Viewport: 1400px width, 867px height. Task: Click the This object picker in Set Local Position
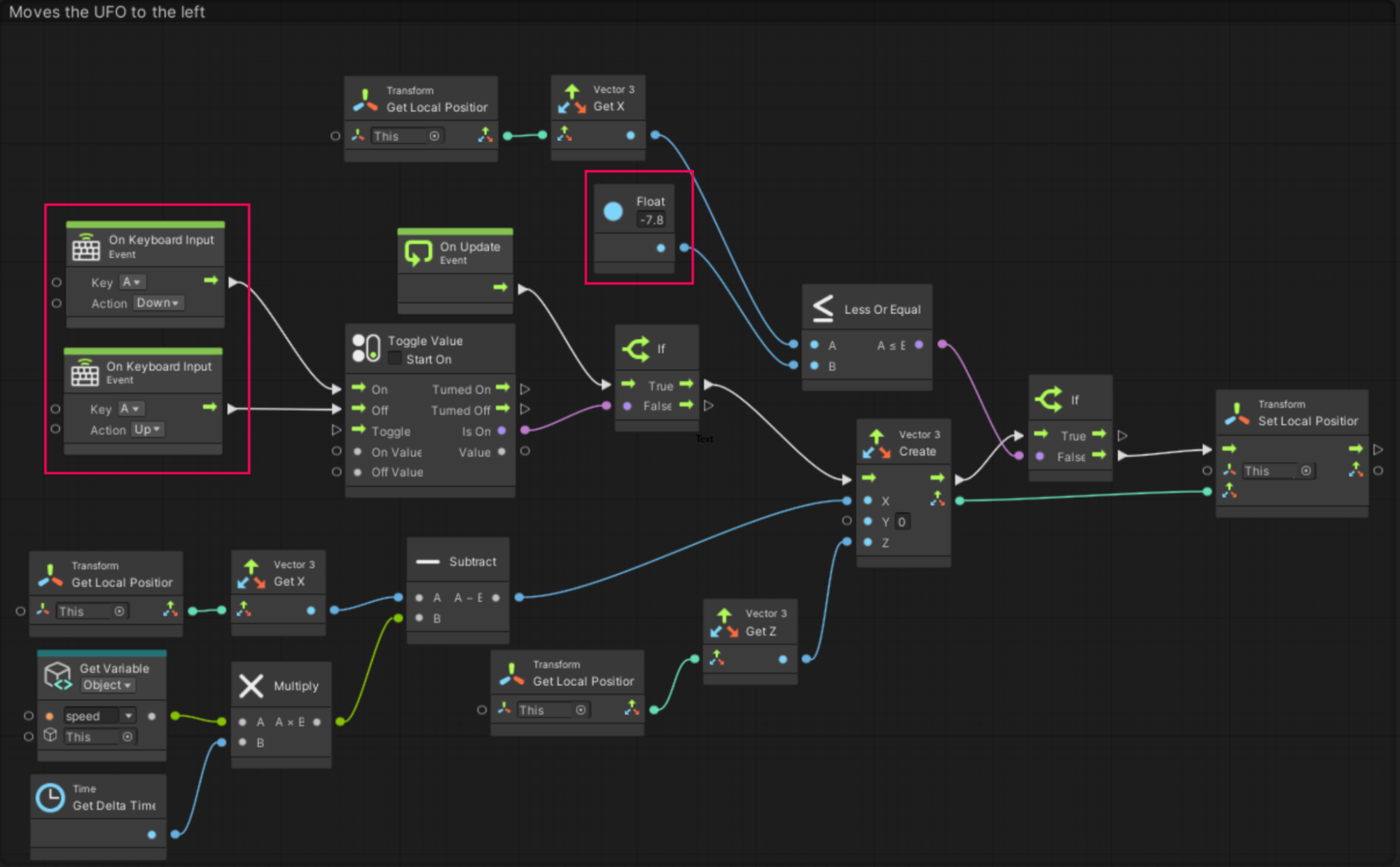pos(1305,471)
